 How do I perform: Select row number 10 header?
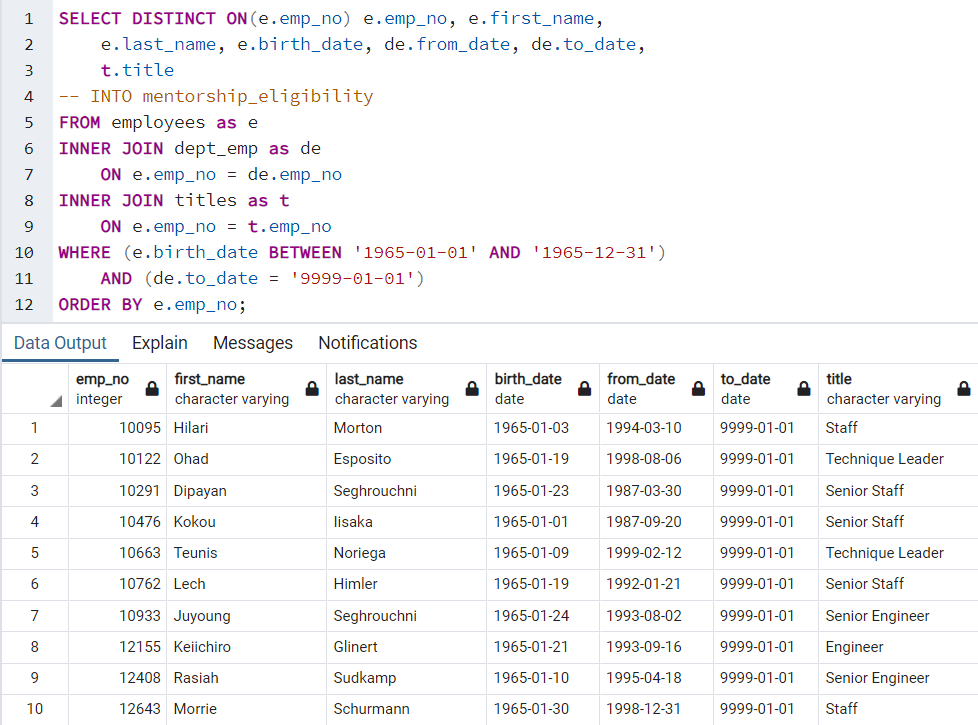point(35,709)
